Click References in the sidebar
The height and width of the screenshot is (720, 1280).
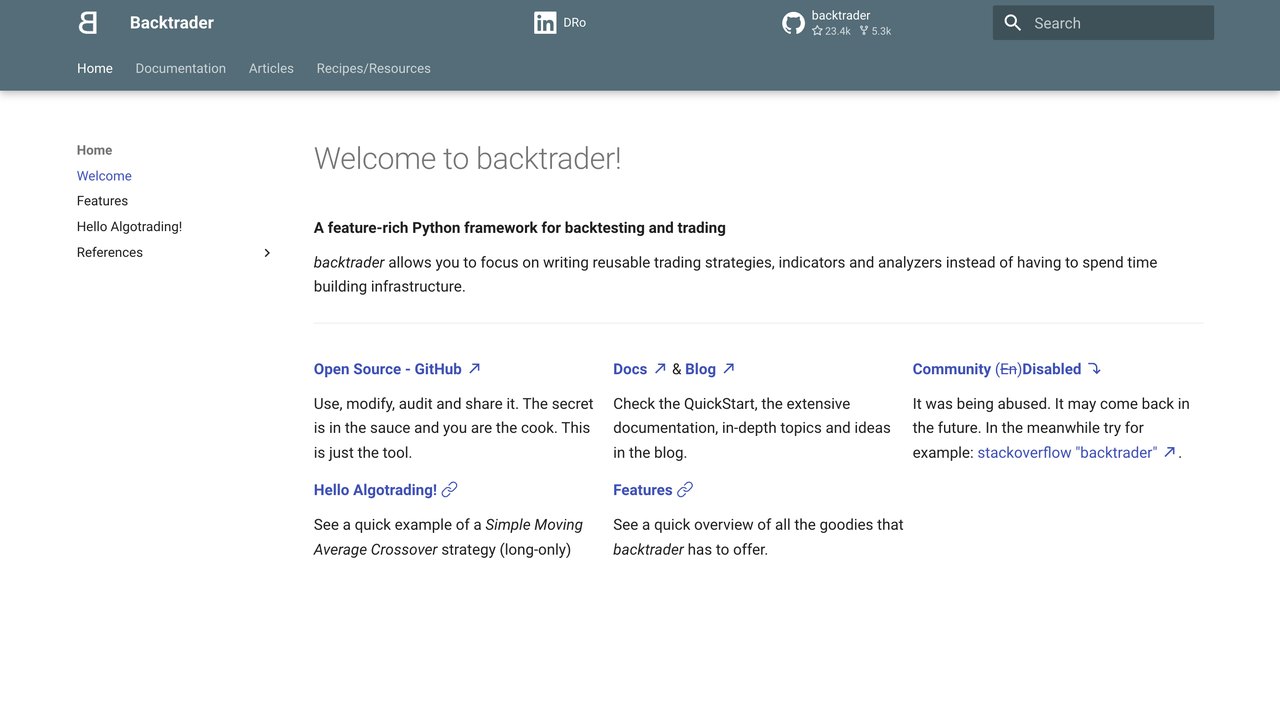[x=110, y=252]
